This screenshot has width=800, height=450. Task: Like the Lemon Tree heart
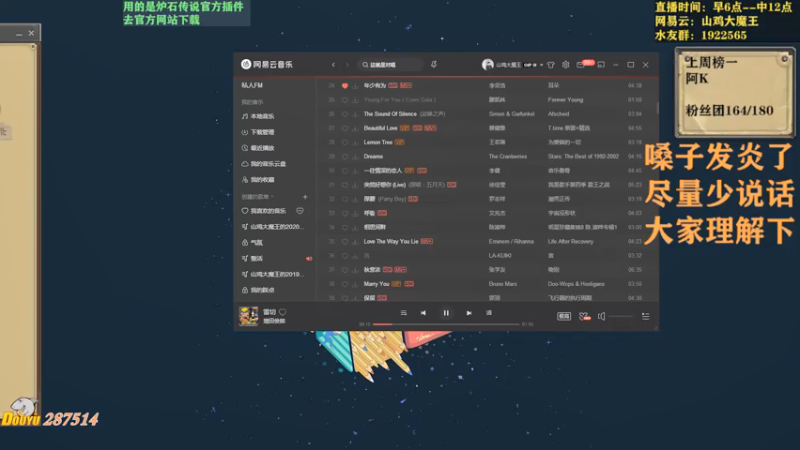click(345, 142)
